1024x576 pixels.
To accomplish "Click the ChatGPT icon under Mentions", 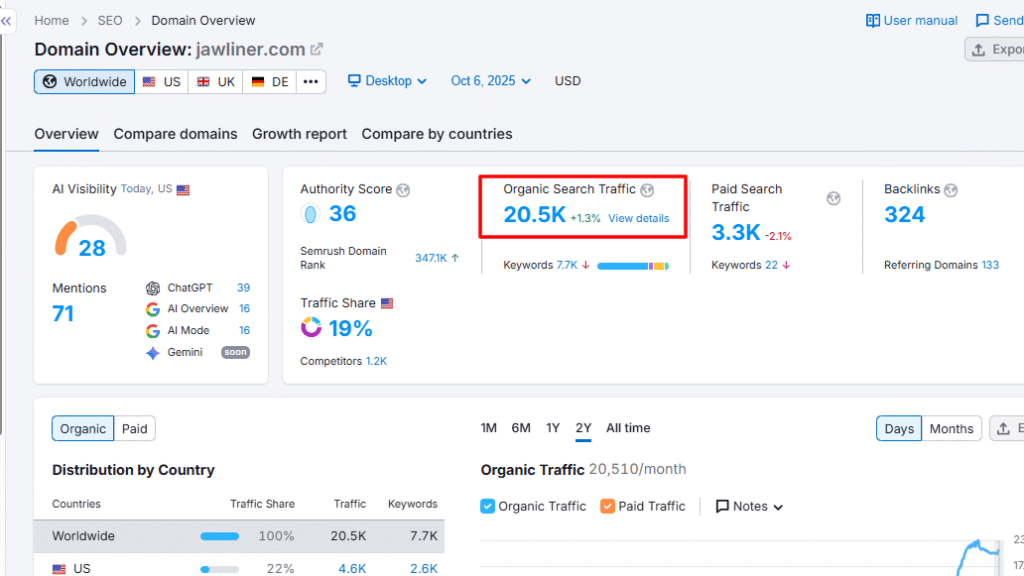I will tap(153, 288).
